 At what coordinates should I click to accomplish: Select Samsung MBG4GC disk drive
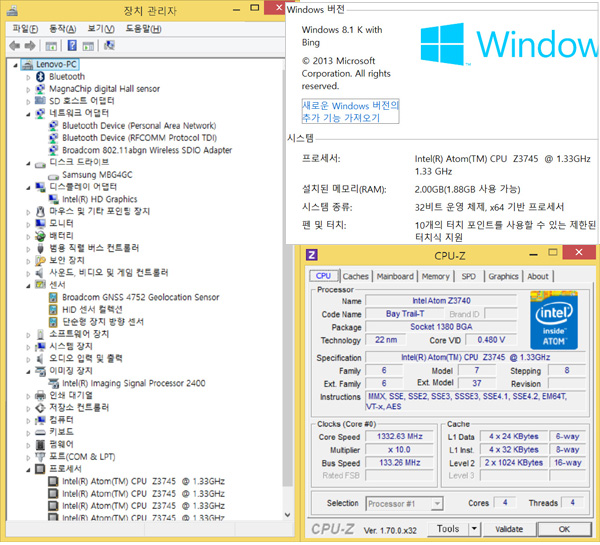[102, 174]
